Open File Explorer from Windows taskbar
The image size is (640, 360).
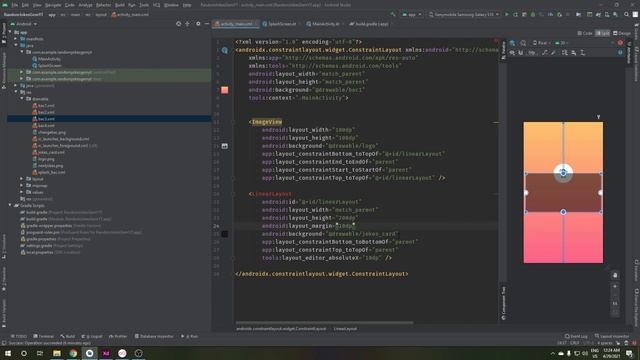click(57, 353)
